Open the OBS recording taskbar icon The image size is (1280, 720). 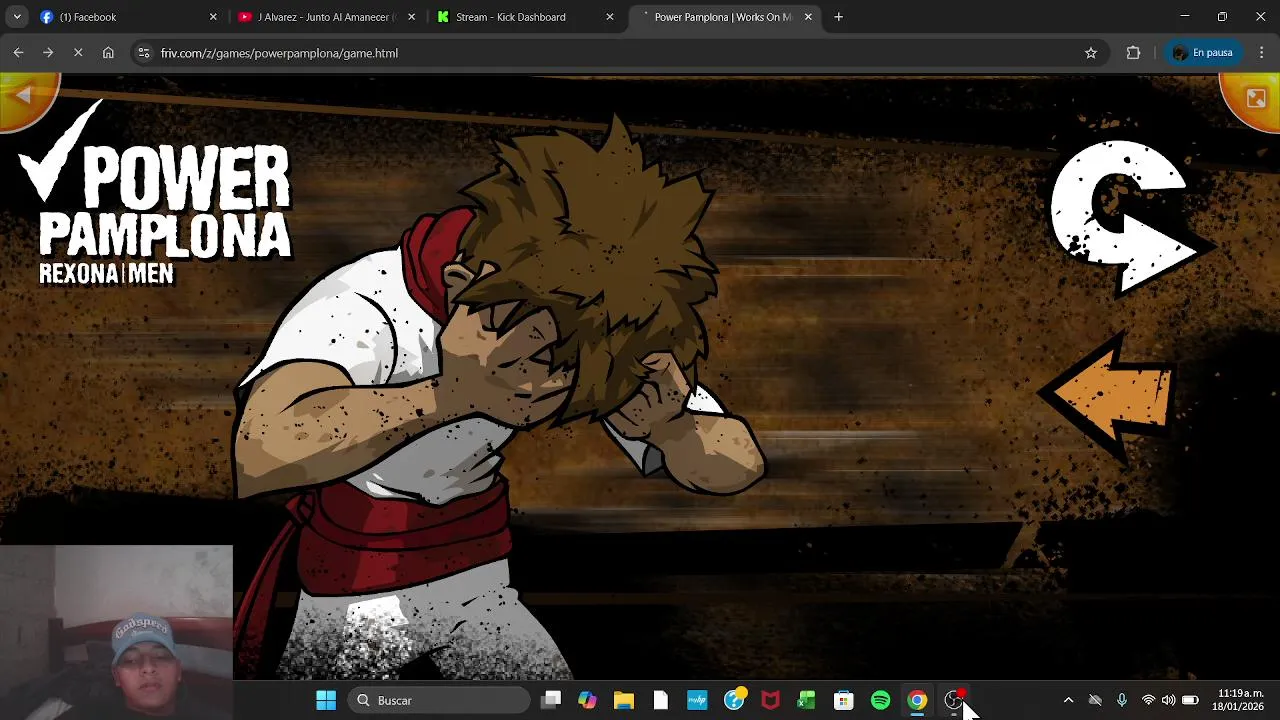(954, 700)
